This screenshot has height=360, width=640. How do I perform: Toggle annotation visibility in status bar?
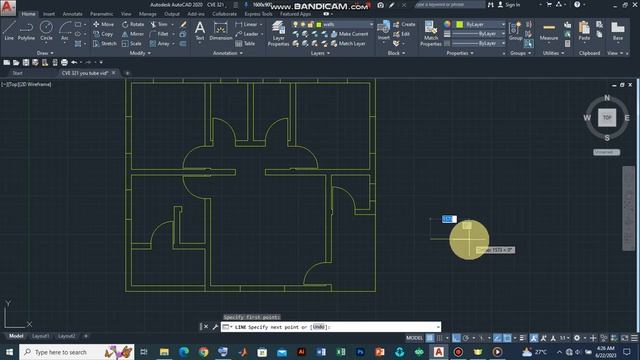coord(534,338)
